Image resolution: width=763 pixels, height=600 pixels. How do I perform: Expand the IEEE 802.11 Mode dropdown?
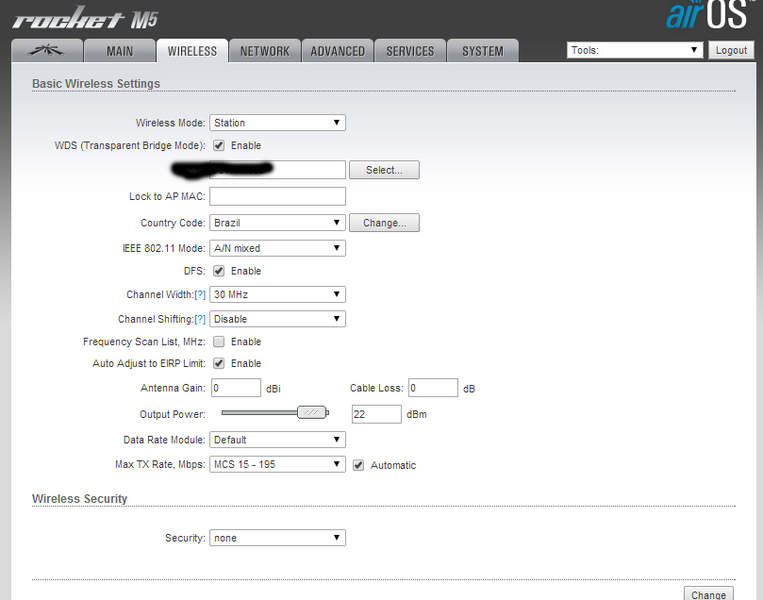pyautogui.click(x=277, y=248)
